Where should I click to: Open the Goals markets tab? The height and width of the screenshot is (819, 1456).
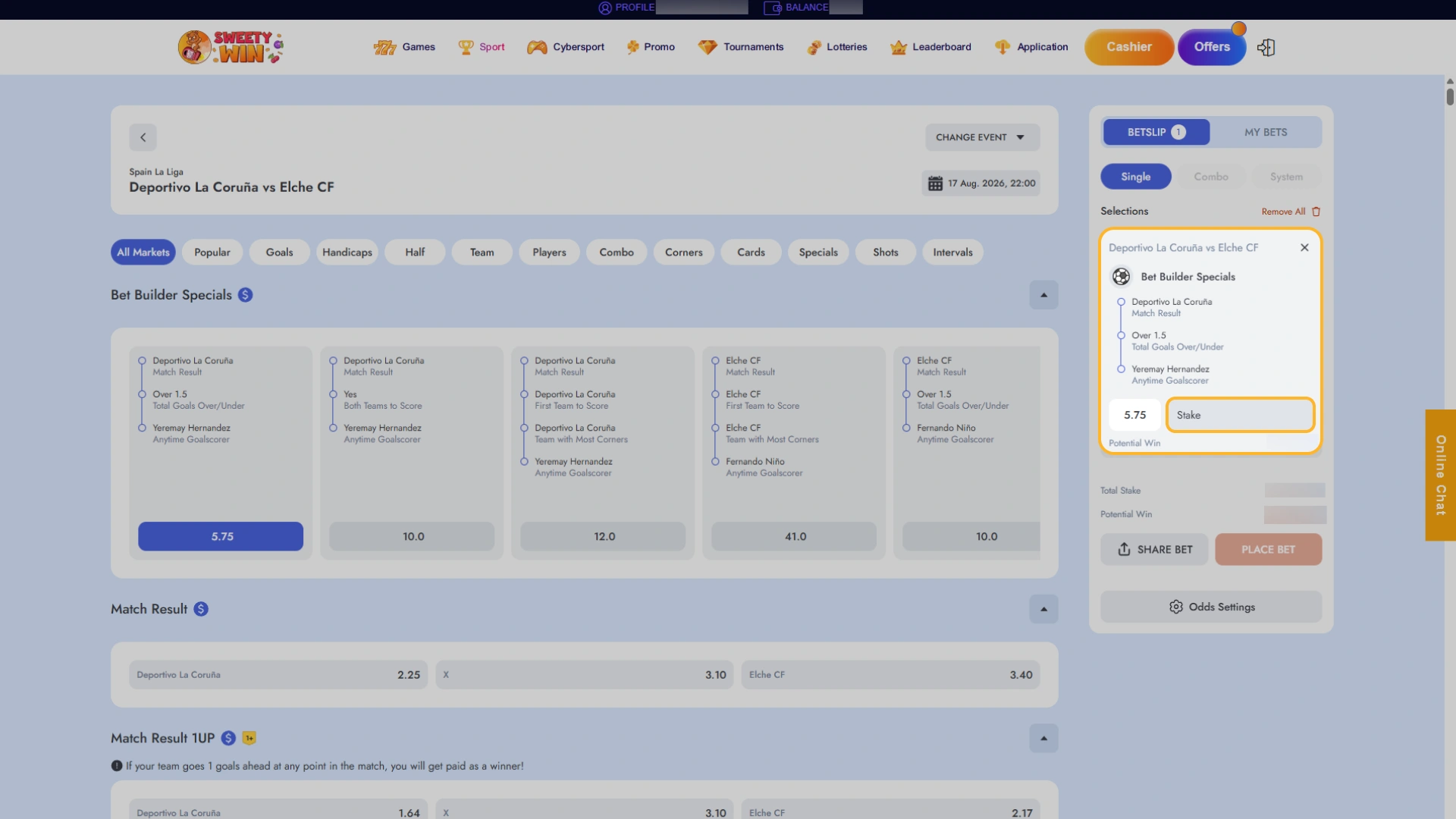(279, 253)
